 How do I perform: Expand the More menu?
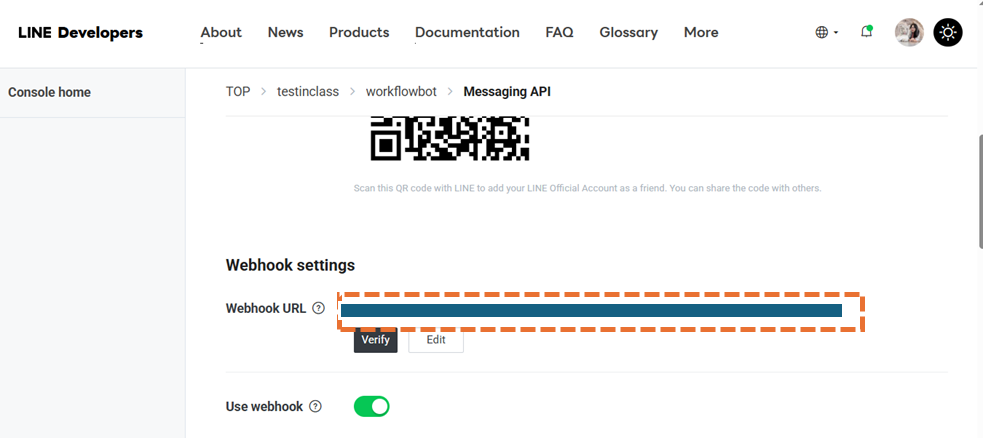701,32
